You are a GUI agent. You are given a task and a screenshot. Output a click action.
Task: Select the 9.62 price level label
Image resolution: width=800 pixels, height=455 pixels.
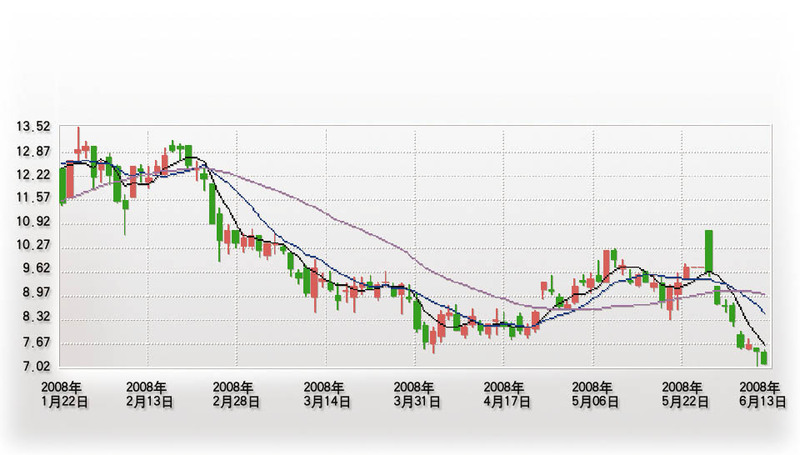pyautogui.click(x=34, y=269)
